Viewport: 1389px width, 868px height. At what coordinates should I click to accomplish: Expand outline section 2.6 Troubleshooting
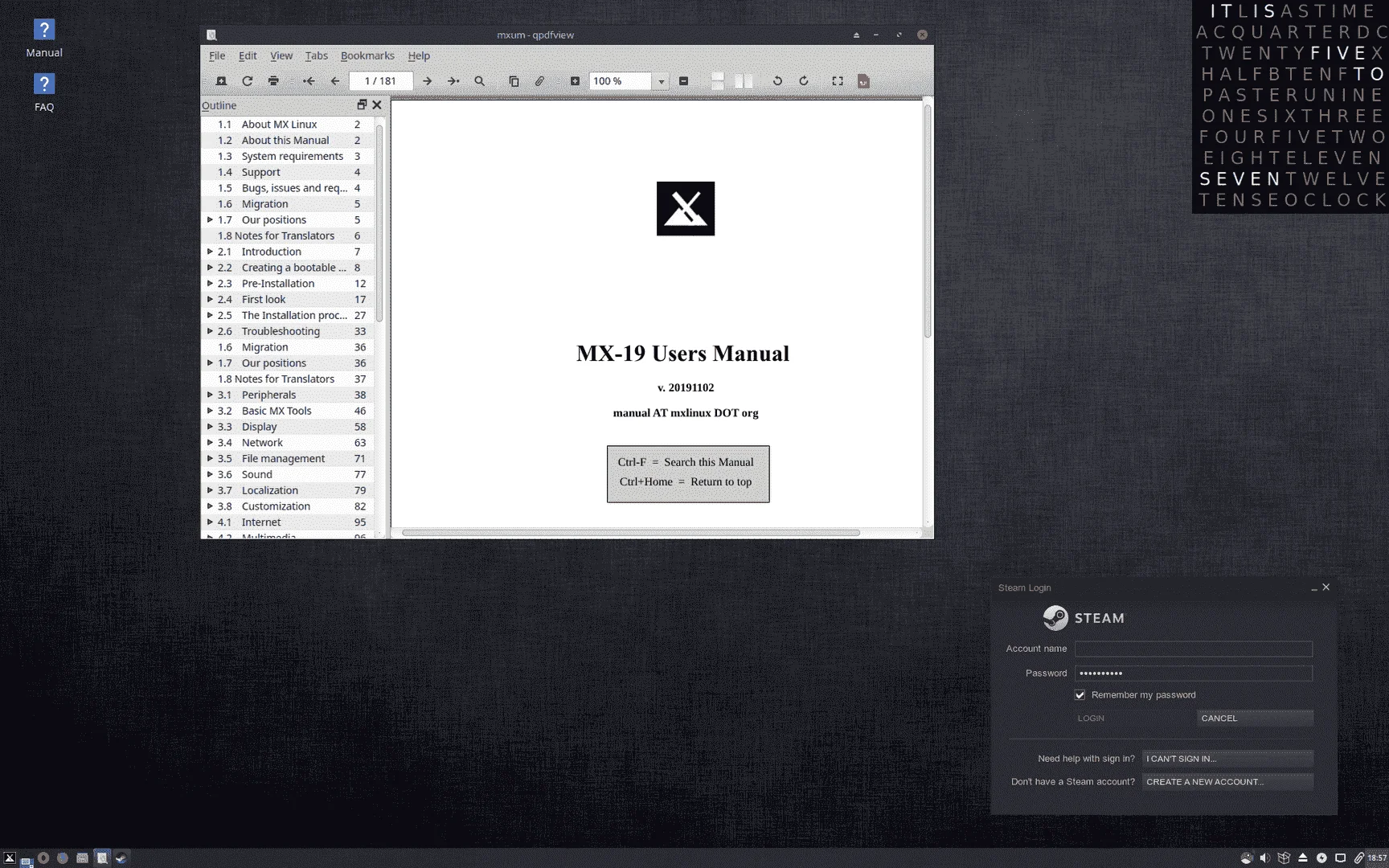click(210, 331)
